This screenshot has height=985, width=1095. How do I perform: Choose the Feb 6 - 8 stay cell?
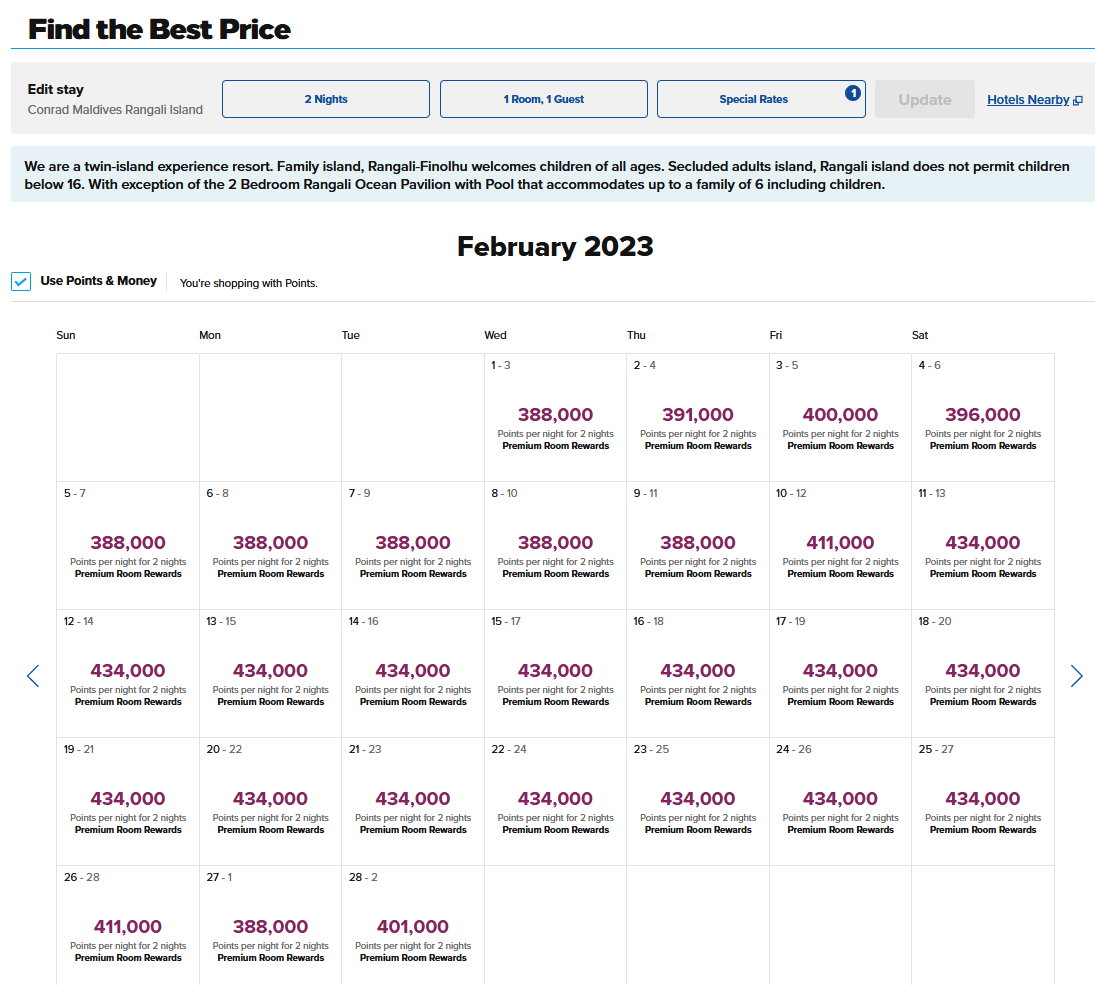coord(271,546)
